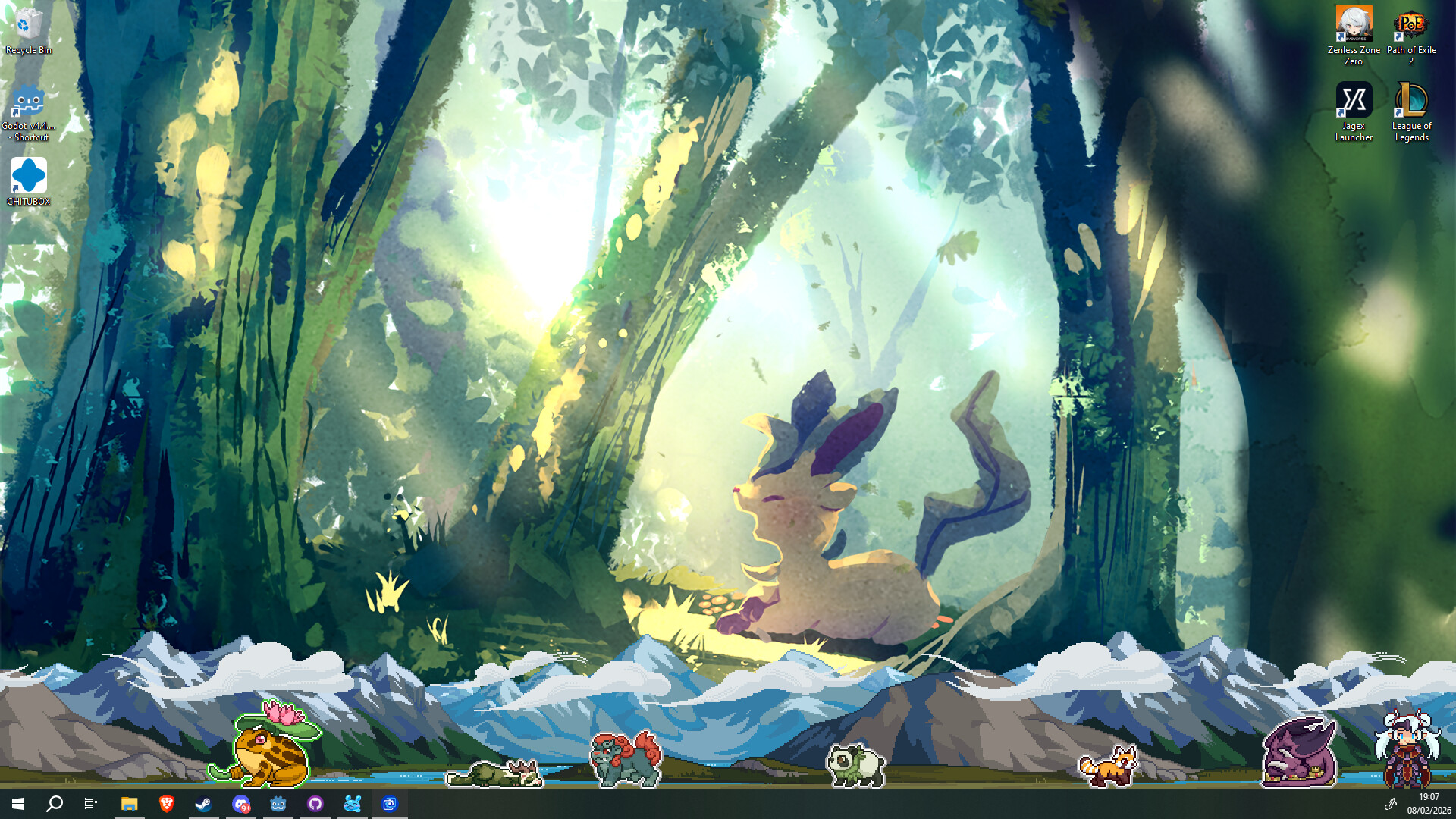This screenshot has width=1456, height=819.
Task: Open Task View
Action: pyautogui.click(x=91, y=804)
